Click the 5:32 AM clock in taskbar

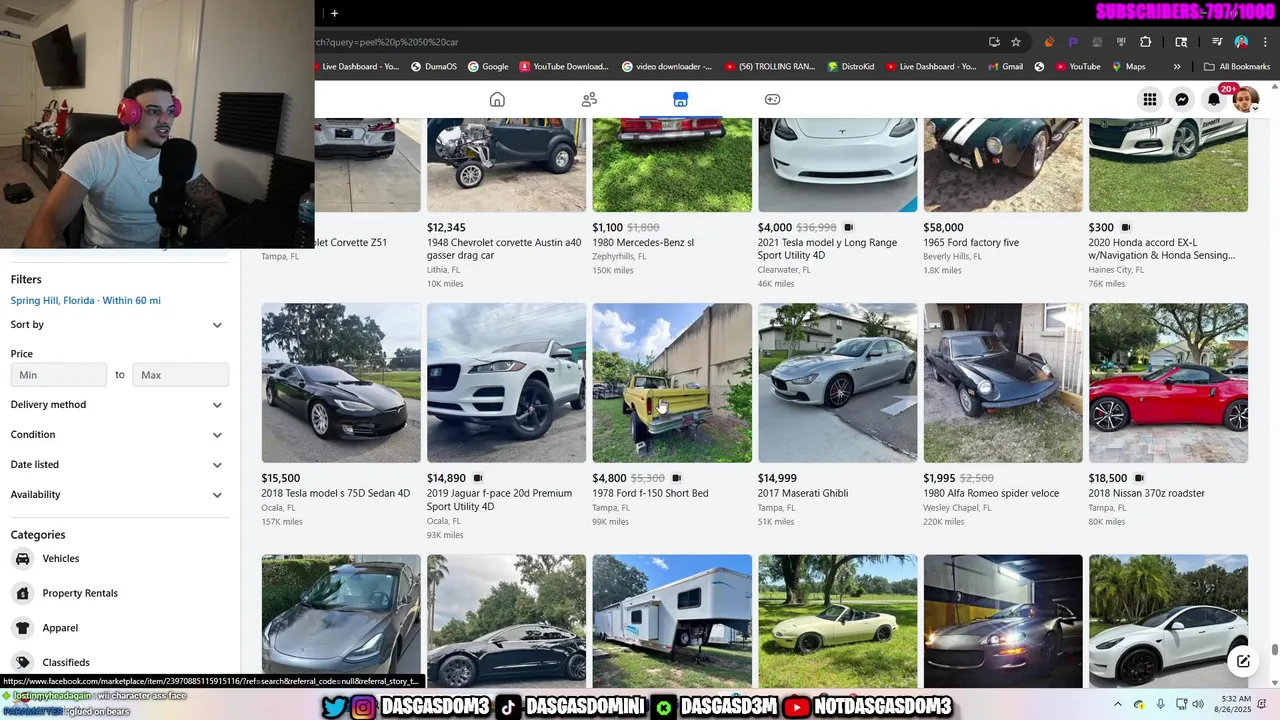point(1238,699)
